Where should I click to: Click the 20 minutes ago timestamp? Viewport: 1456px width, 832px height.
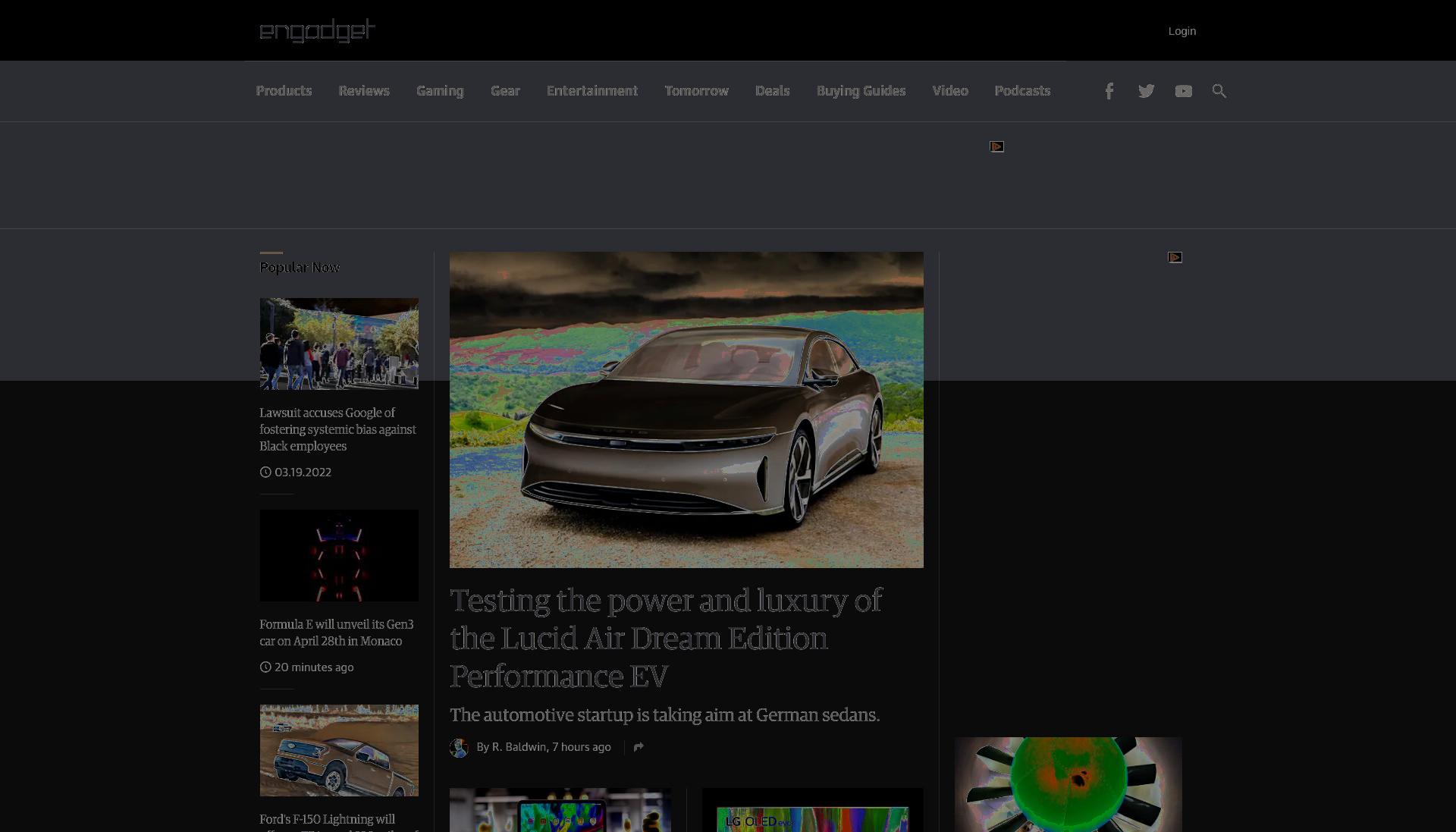tap(314, 667)
